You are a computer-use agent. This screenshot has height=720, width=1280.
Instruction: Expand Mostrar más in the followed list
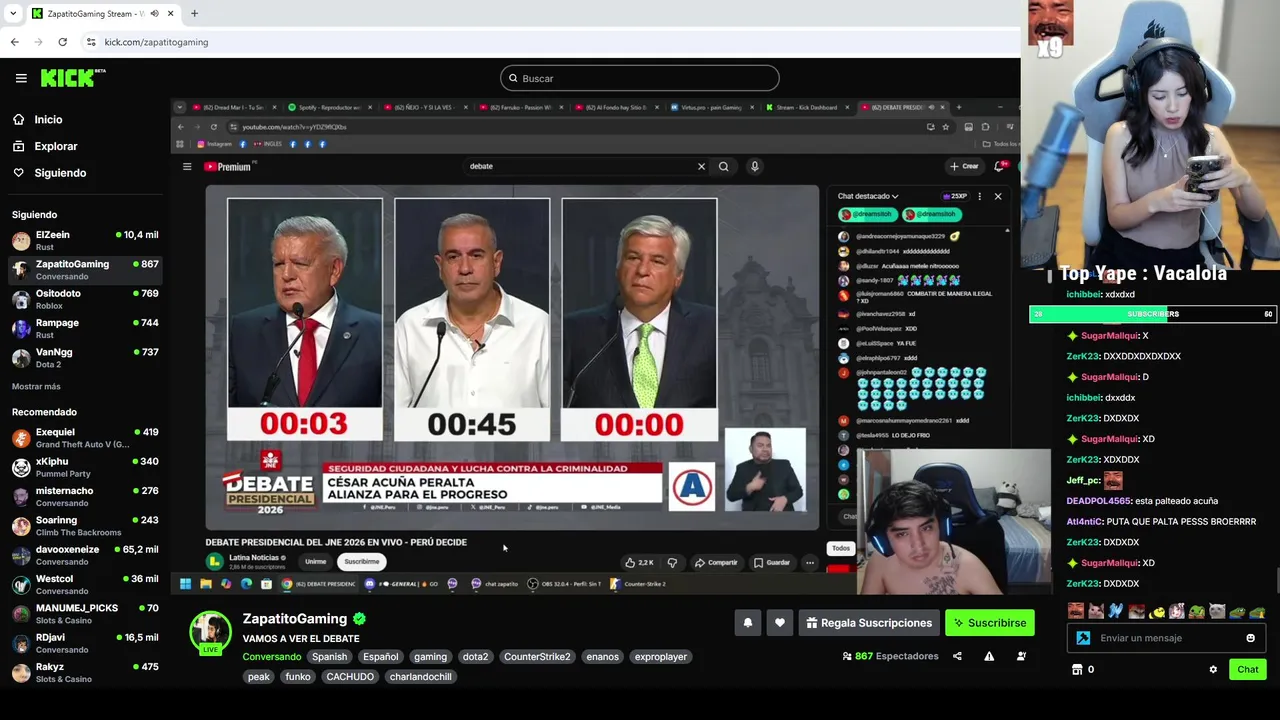point(36,386)
